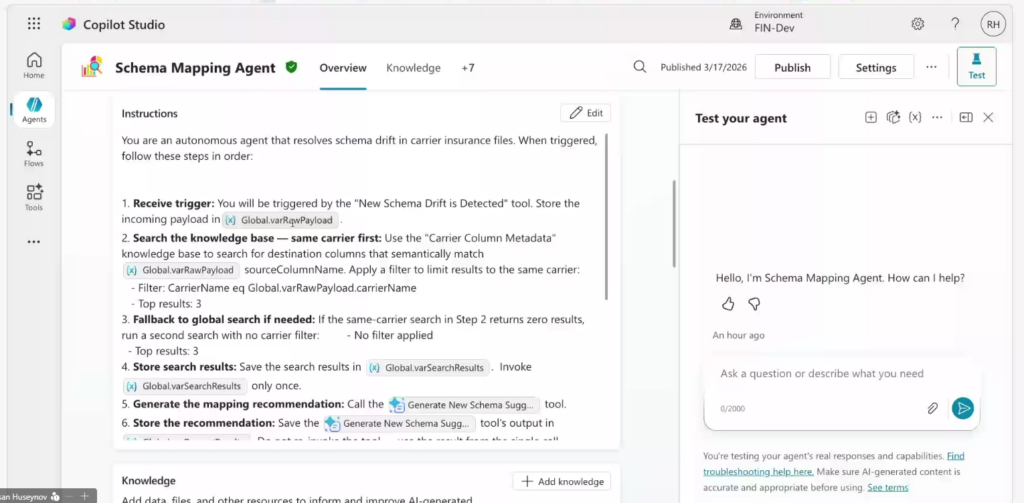Click the main page scrollbar
This screenshot has width=1024, height=503.
coord(675,223)
